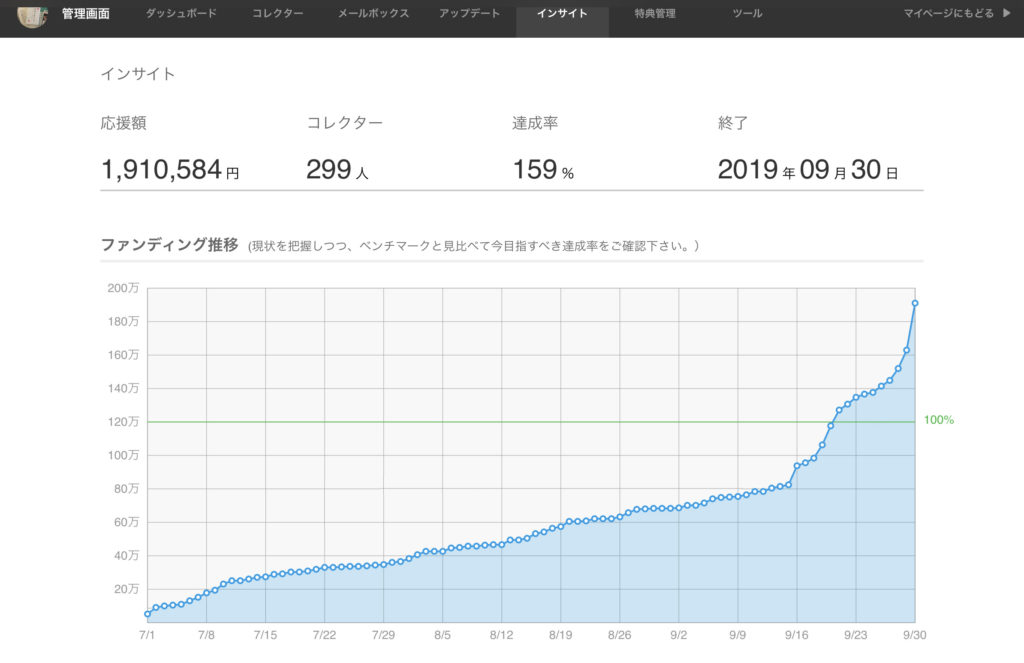The width and height of the screenshot is (1024, 663).
Task: Click the final 9/30 data point on chart
Action: pos(915,303)
